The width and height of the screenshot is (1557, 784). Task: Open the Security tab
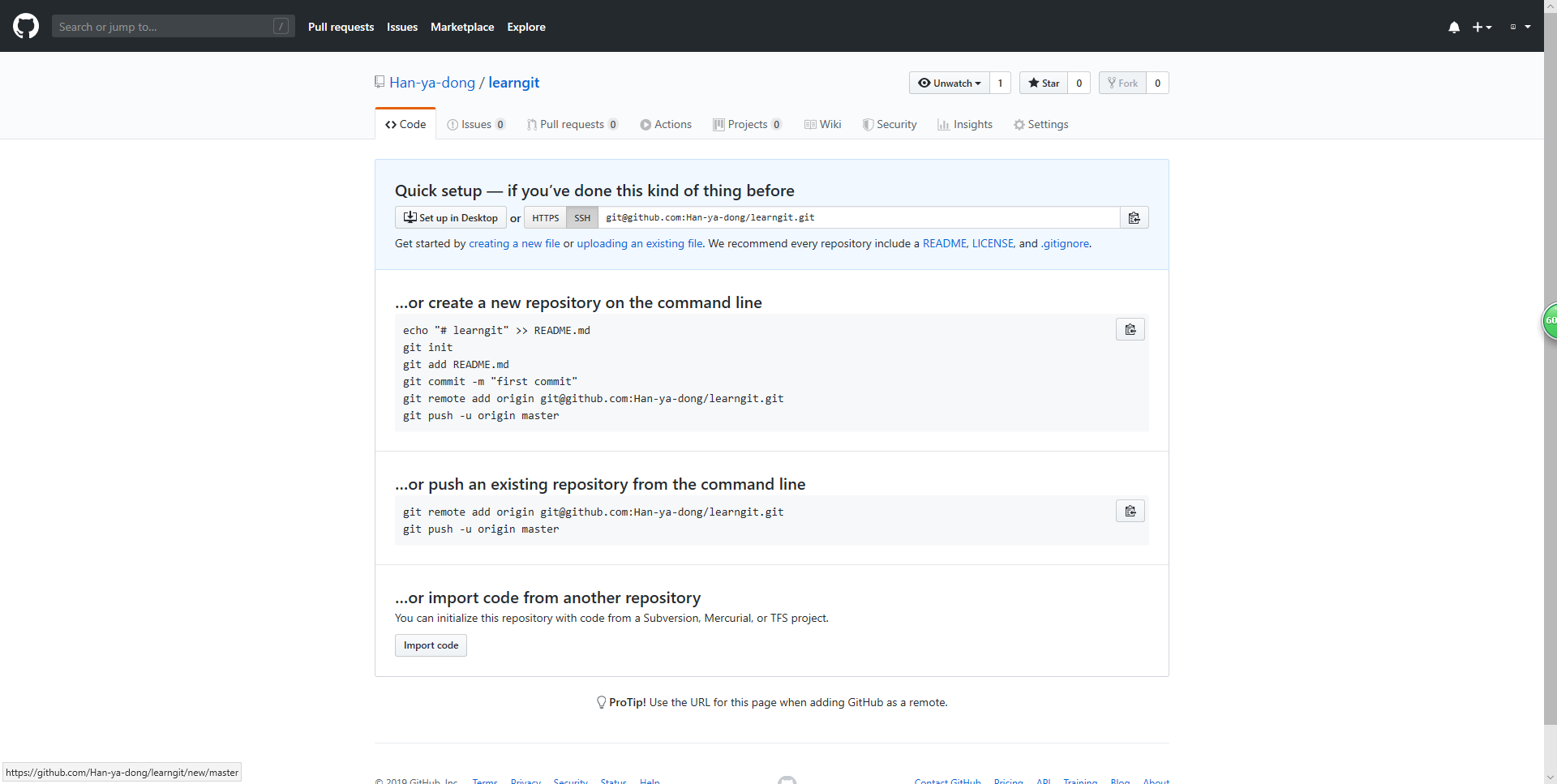(890, 124)
